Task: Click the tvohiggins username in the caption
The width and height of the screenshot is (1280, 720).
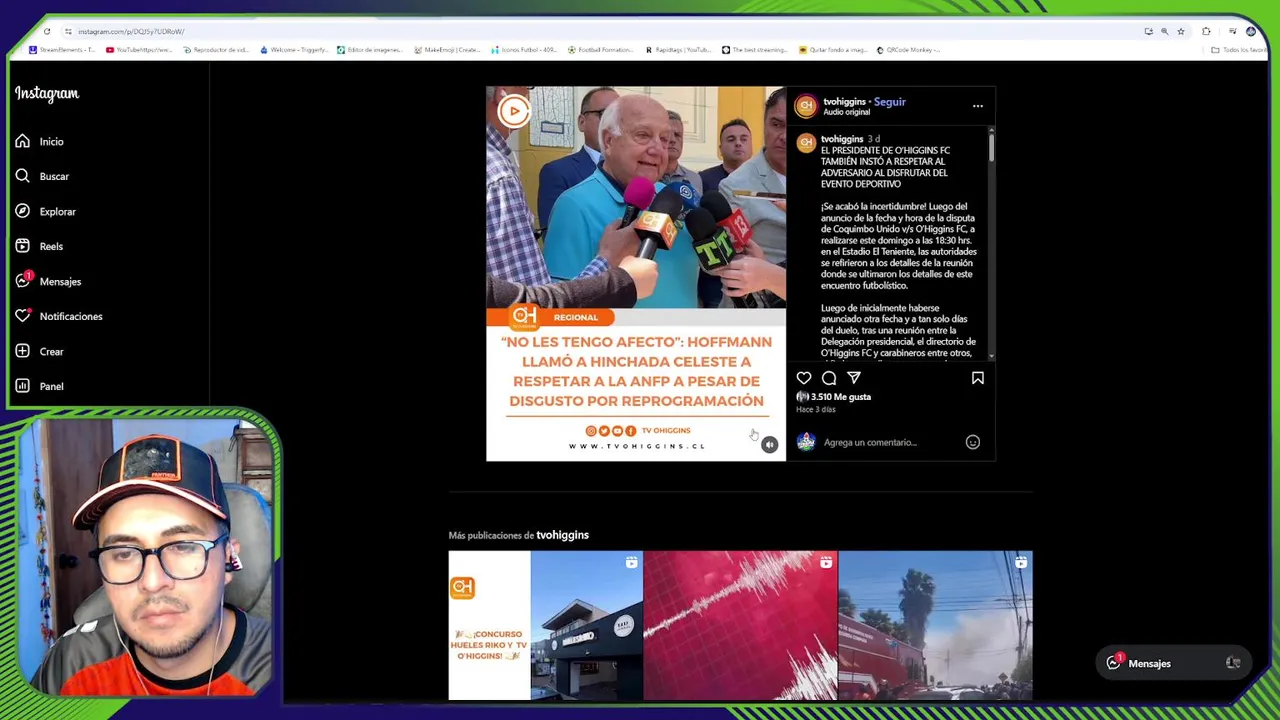Action: [842, 139]
